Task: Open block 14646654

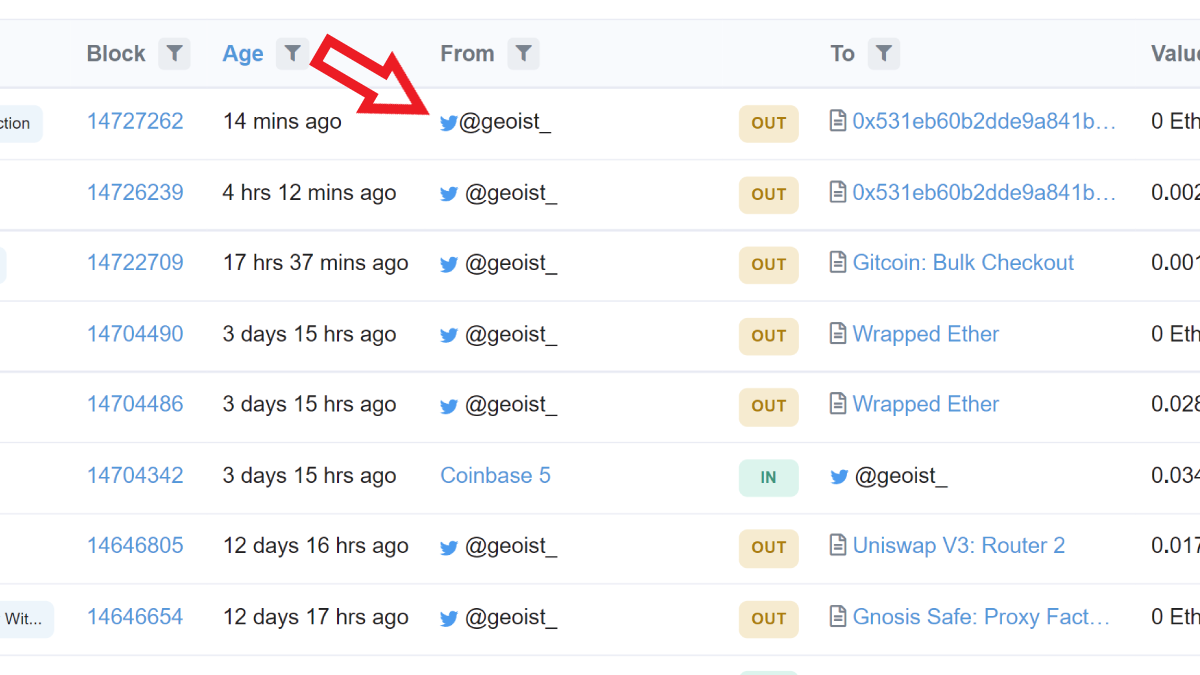Action: click(135, 617)
